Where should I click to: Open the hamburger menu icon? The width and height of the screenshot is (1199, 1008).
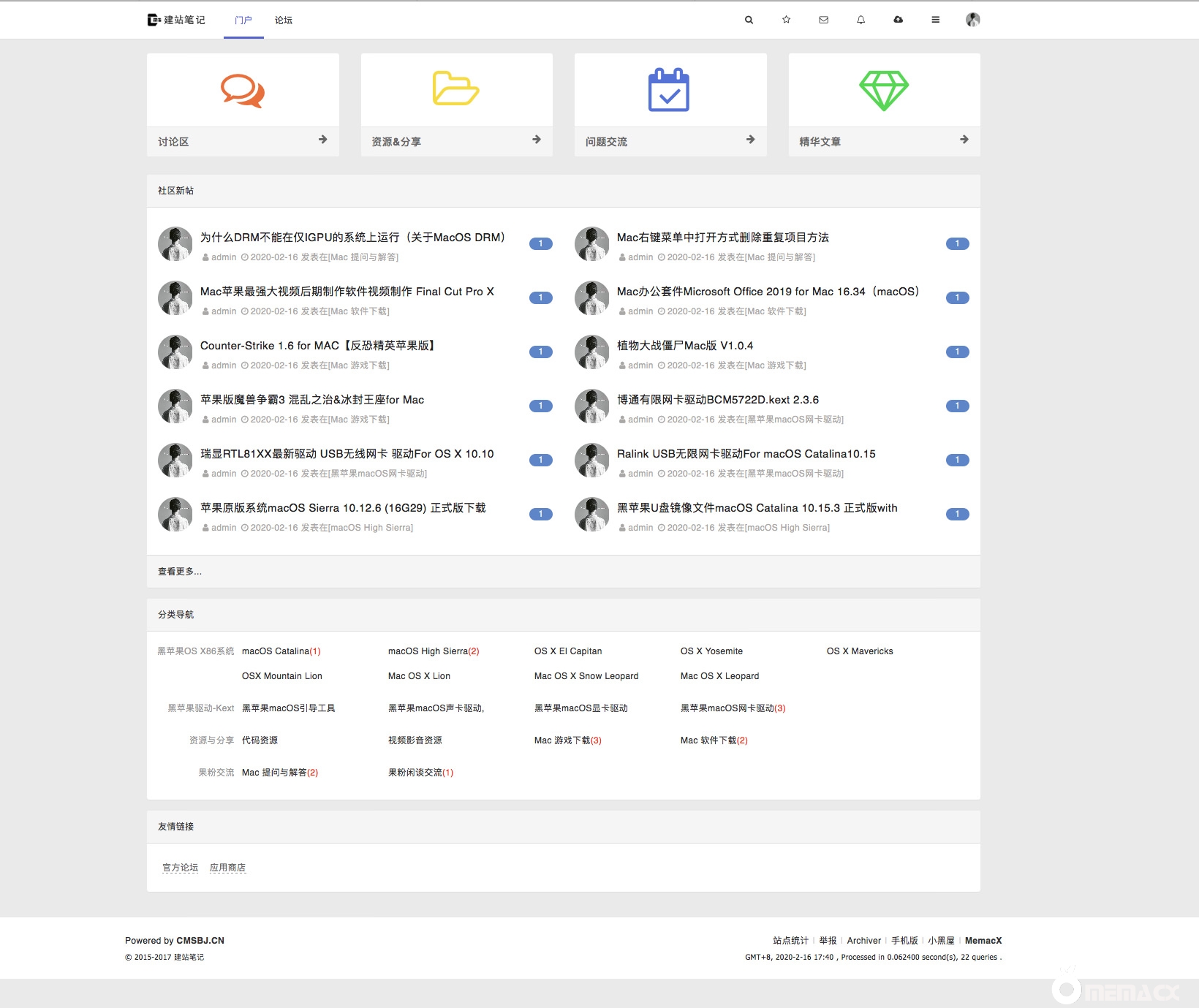[935, 20]
